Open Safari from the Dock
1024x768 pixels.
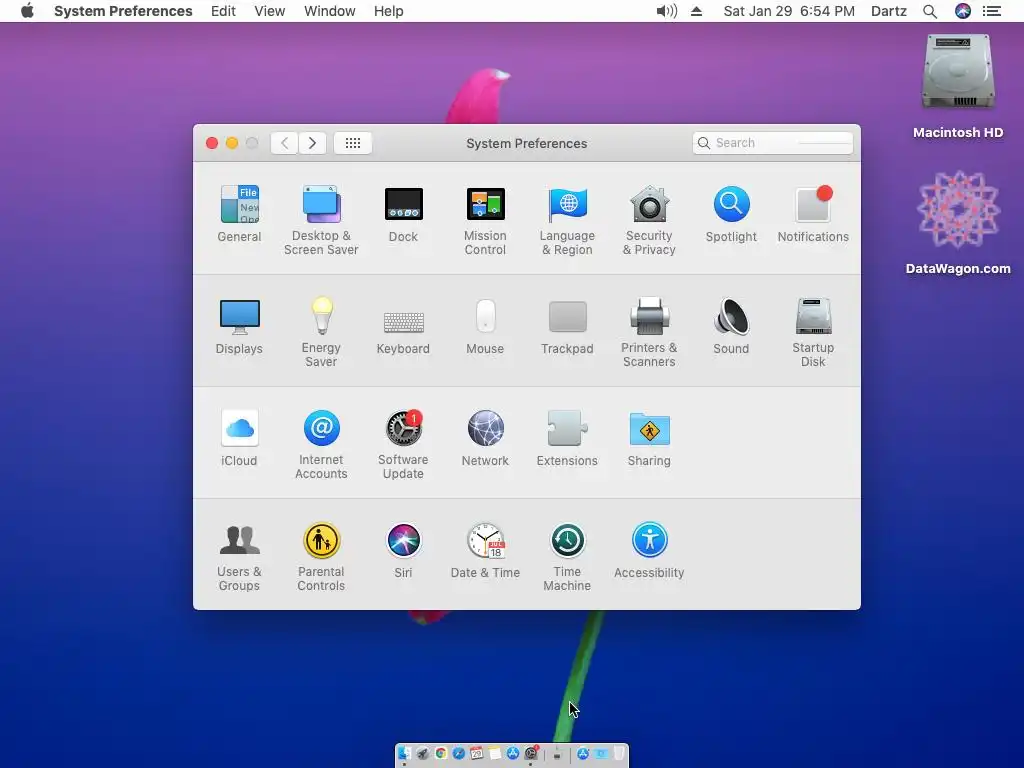(x=458, y=754)
